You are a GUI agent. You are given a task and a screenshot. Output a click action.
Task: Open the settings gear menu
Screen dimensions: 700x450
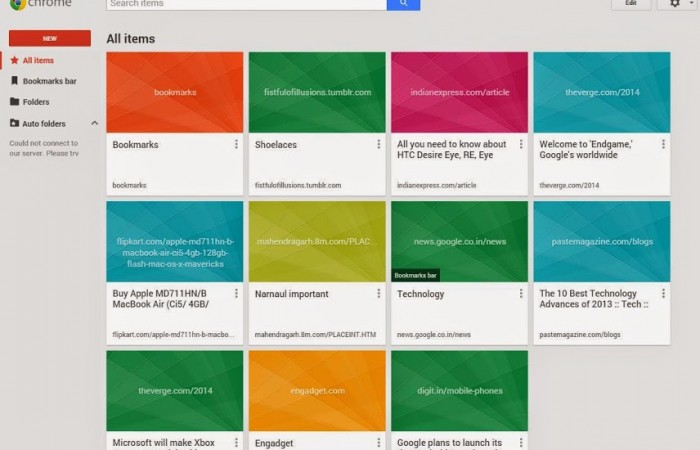676,4
